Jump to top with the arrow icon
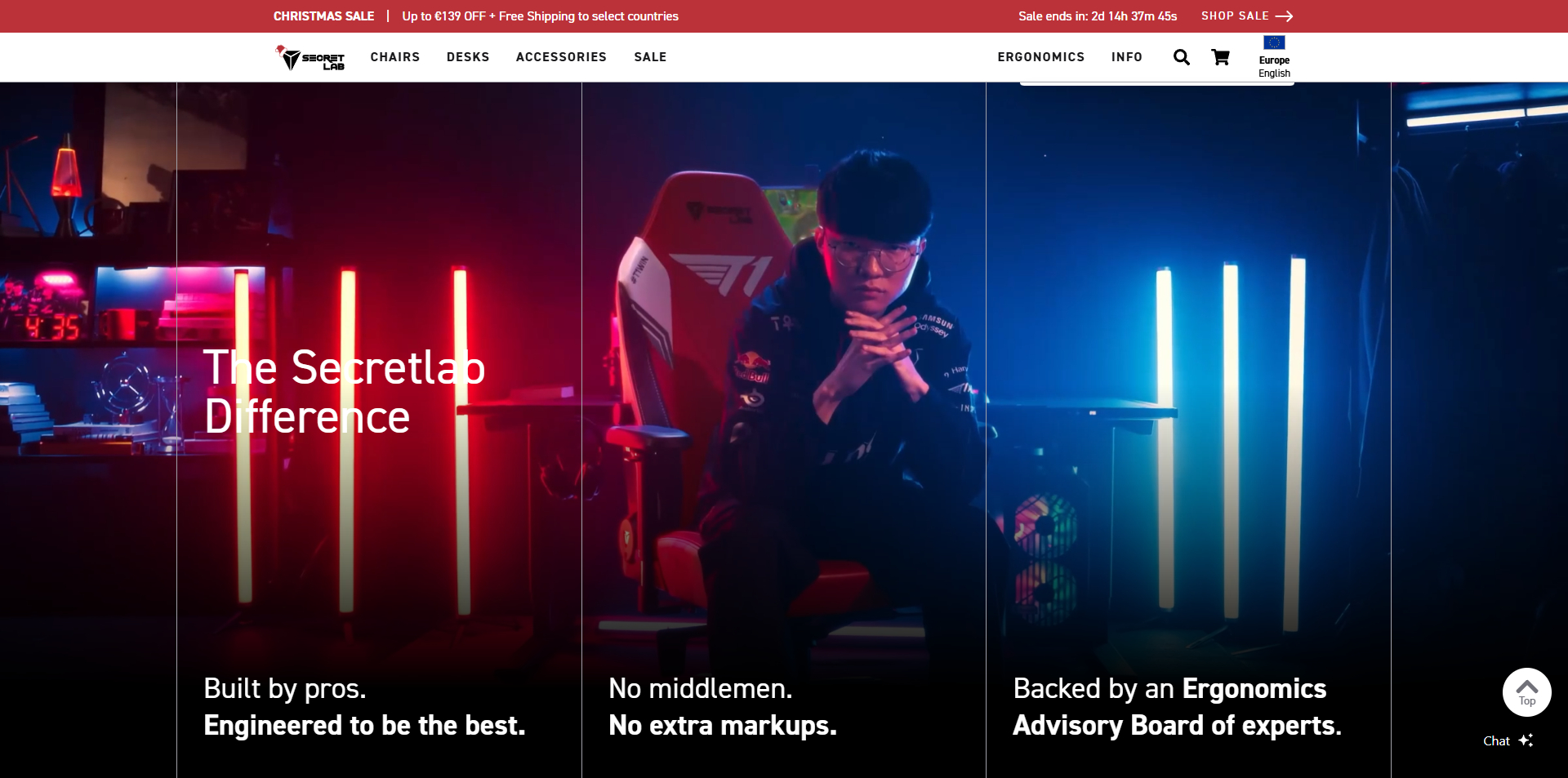Image resolution: width=1568 pixels, height=778 pixels. click(1526, 692)
